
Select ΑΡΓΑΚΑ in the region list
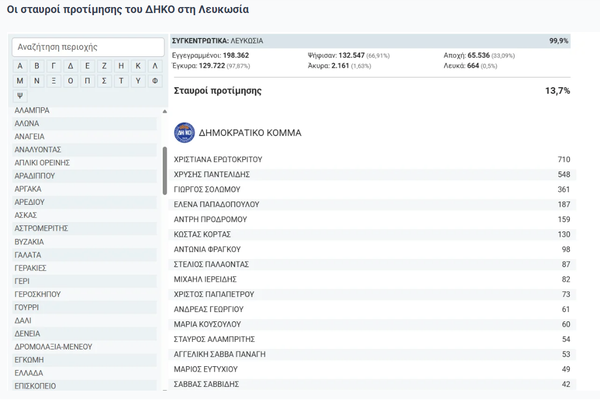click(x=85, y=189)
